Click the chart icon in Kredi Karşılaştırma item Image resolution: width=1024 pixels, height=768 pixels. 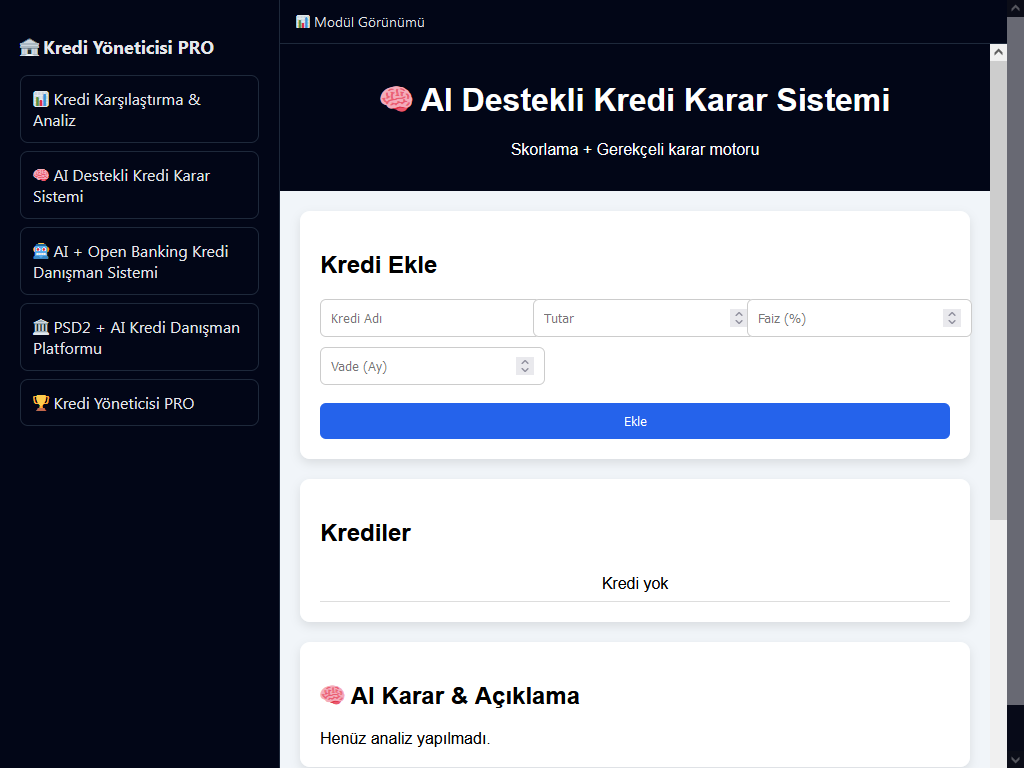click(x=41, y=100)
